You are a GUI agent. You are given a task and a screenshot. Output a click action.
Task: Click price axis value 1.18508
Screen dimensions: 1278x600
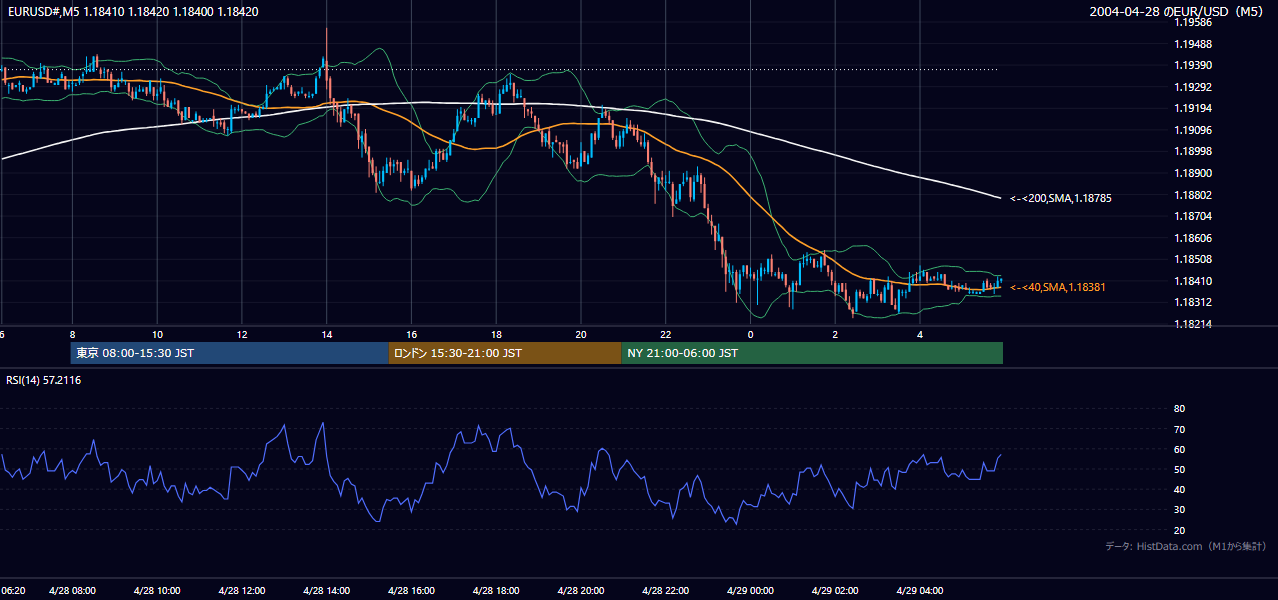(1193, 259)
